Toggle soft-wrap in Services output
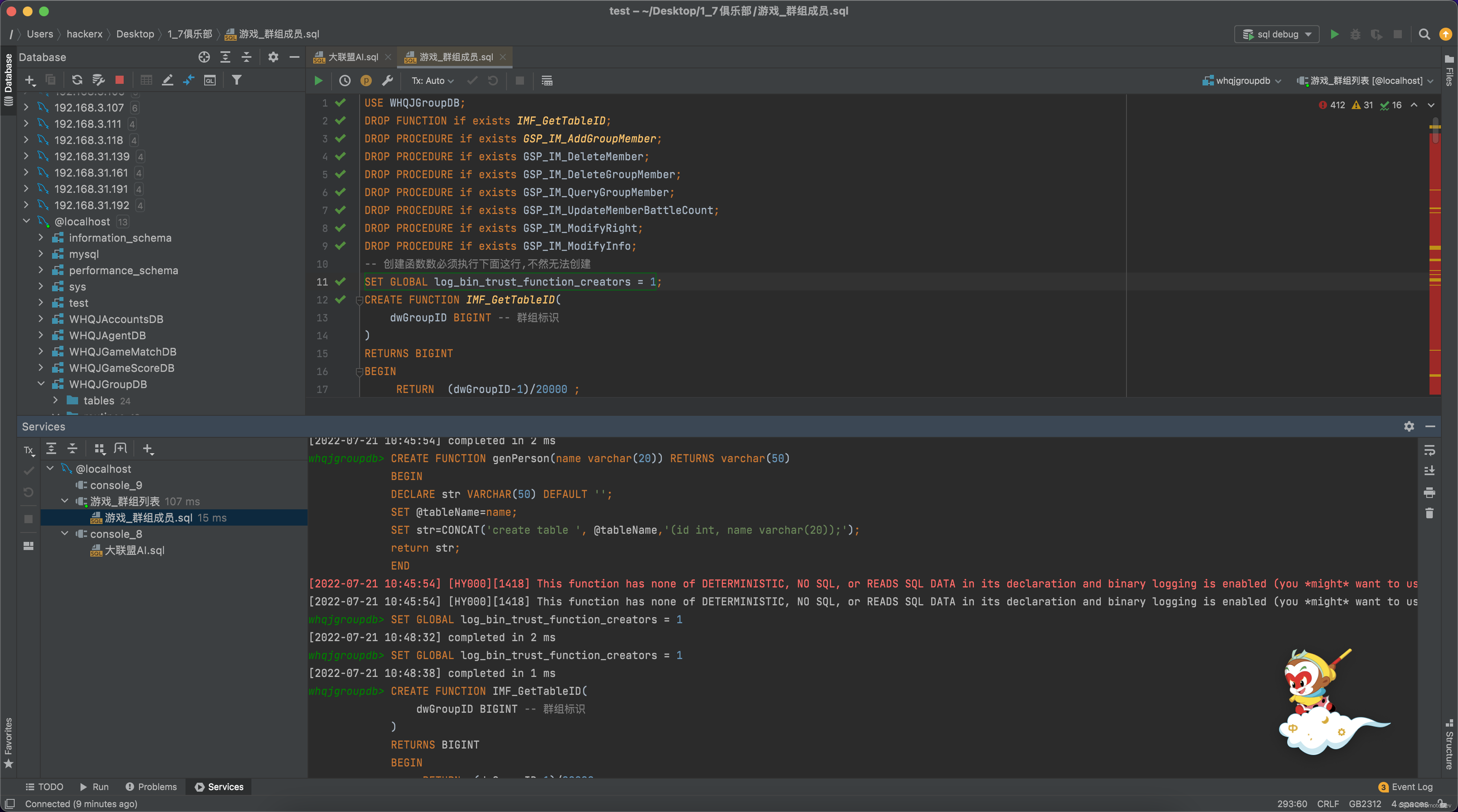Image resolution: width=1458 pixels, height=812 pixels. coord(1429,450)
